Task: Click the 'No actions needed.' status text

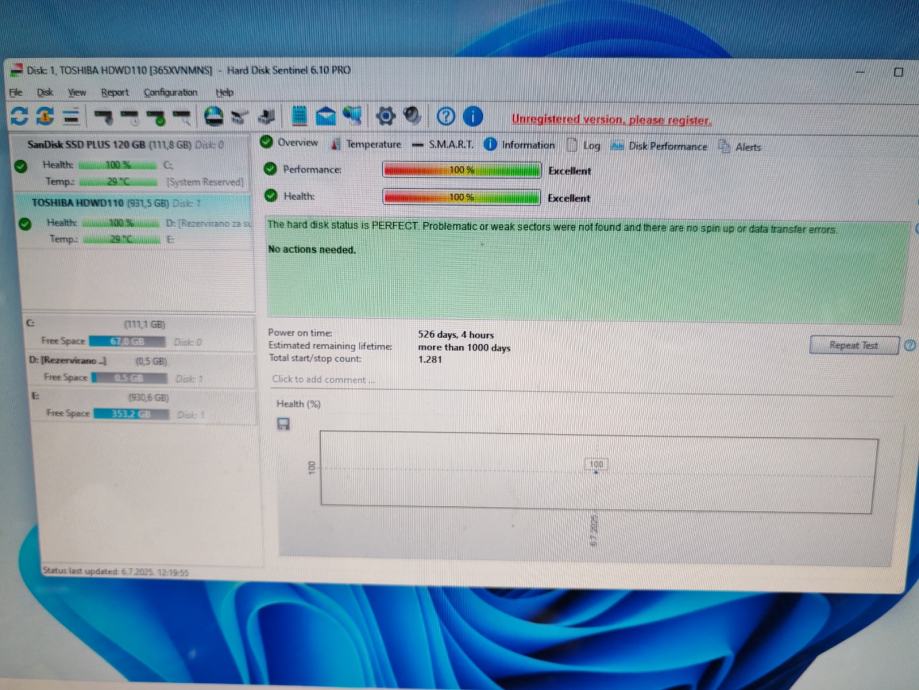Action: (x=312, y=249)
